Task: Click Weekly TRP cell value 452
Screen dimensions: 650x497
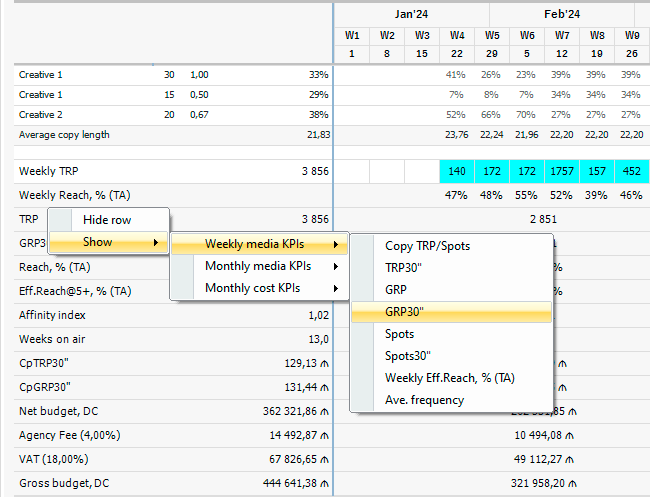Action: click(x=632, y=171)
